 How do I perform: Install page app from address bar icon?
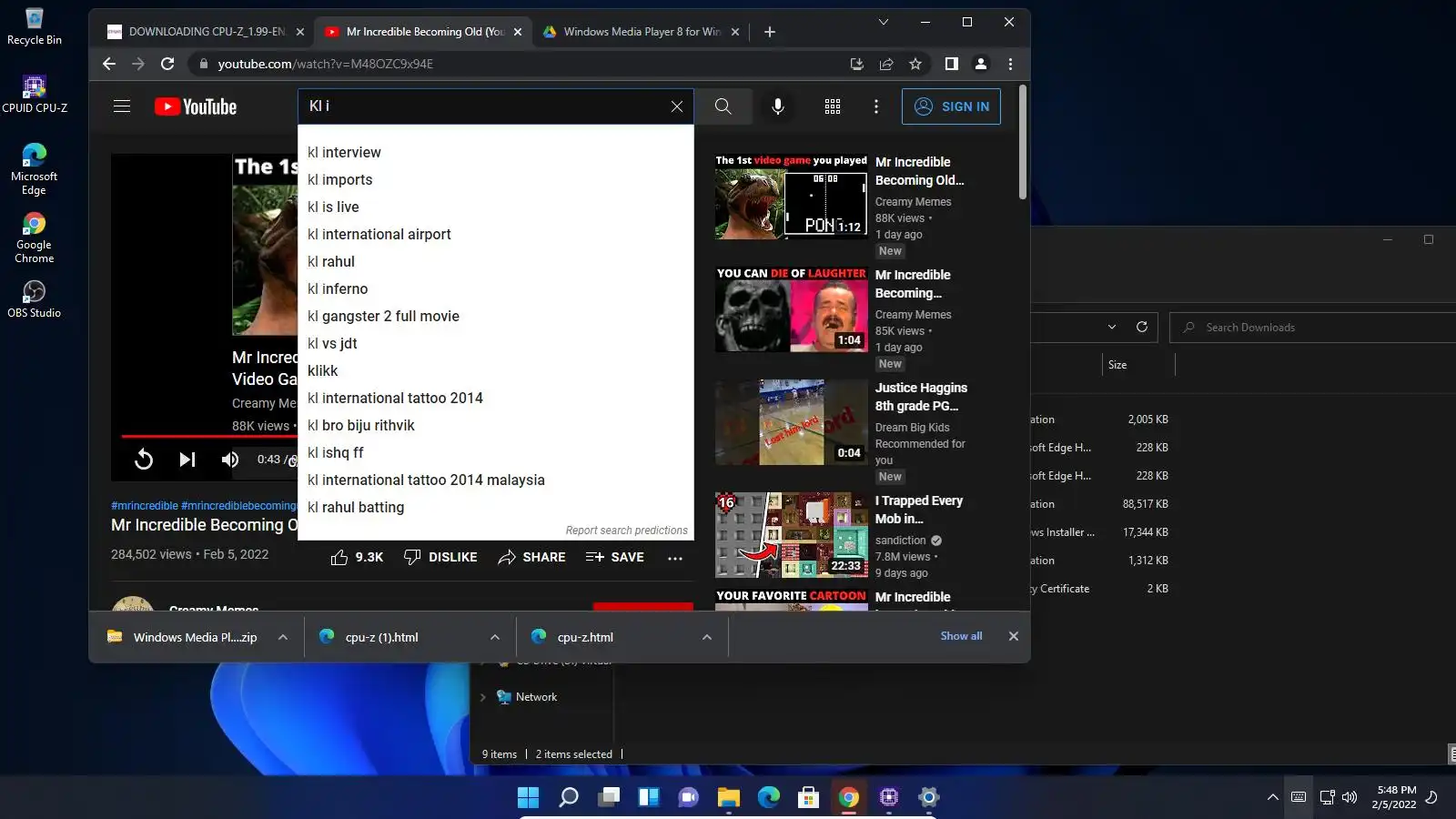pyautogui.click(x=857, y=64)
